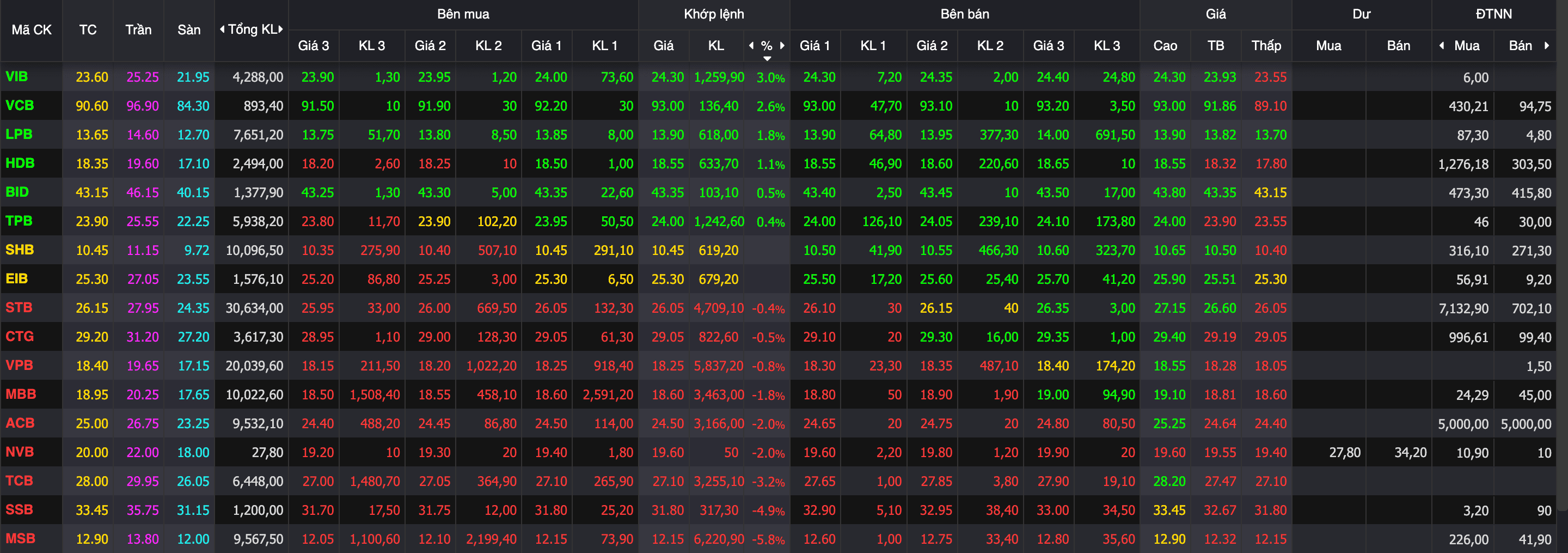Click the TB price column header
Screen dimensions: 1568x553
(1216, 46)
